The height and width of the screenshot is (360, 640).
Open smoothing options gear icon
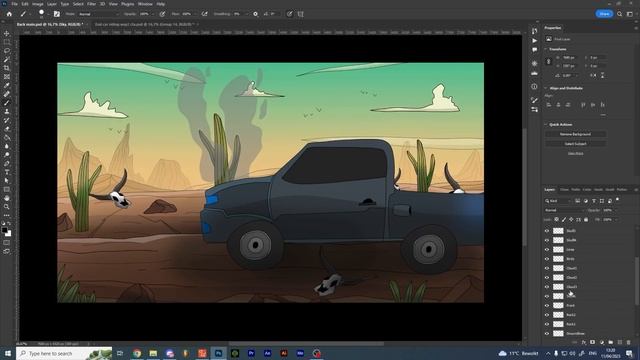(256, 14)
